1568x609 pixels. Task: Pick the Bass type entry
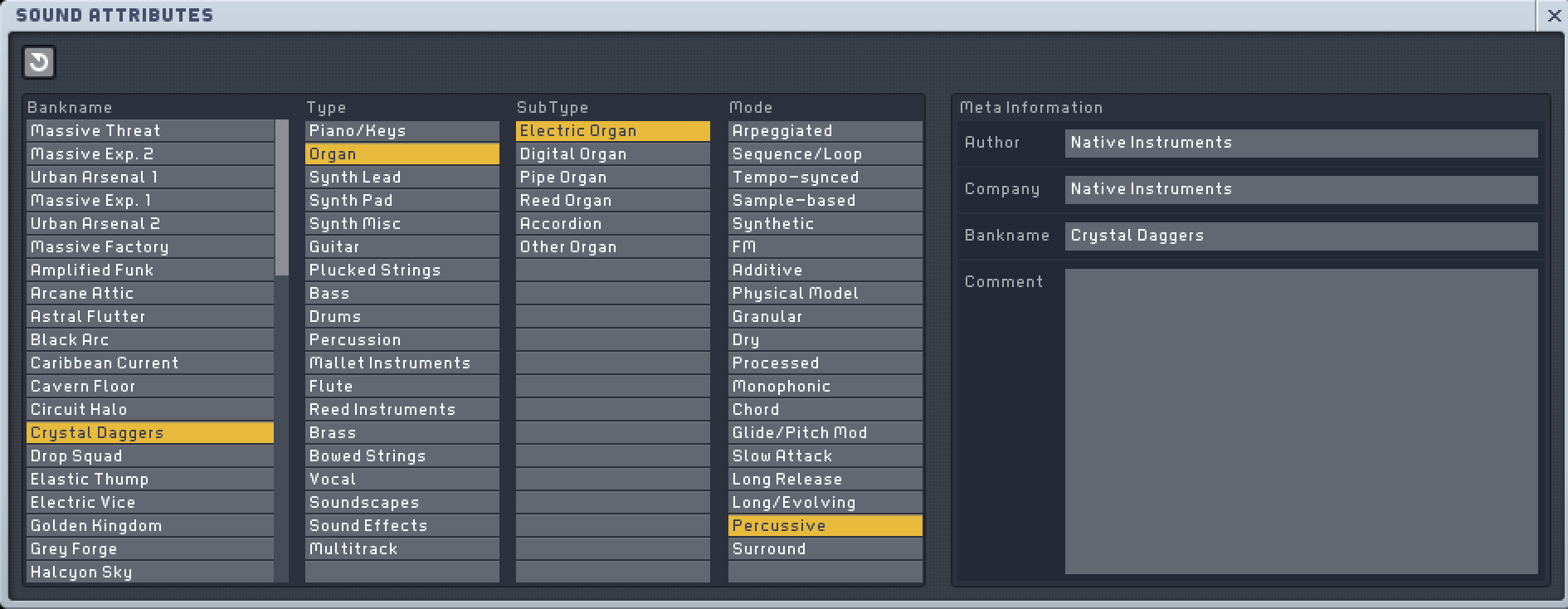(x=402, y=293)
